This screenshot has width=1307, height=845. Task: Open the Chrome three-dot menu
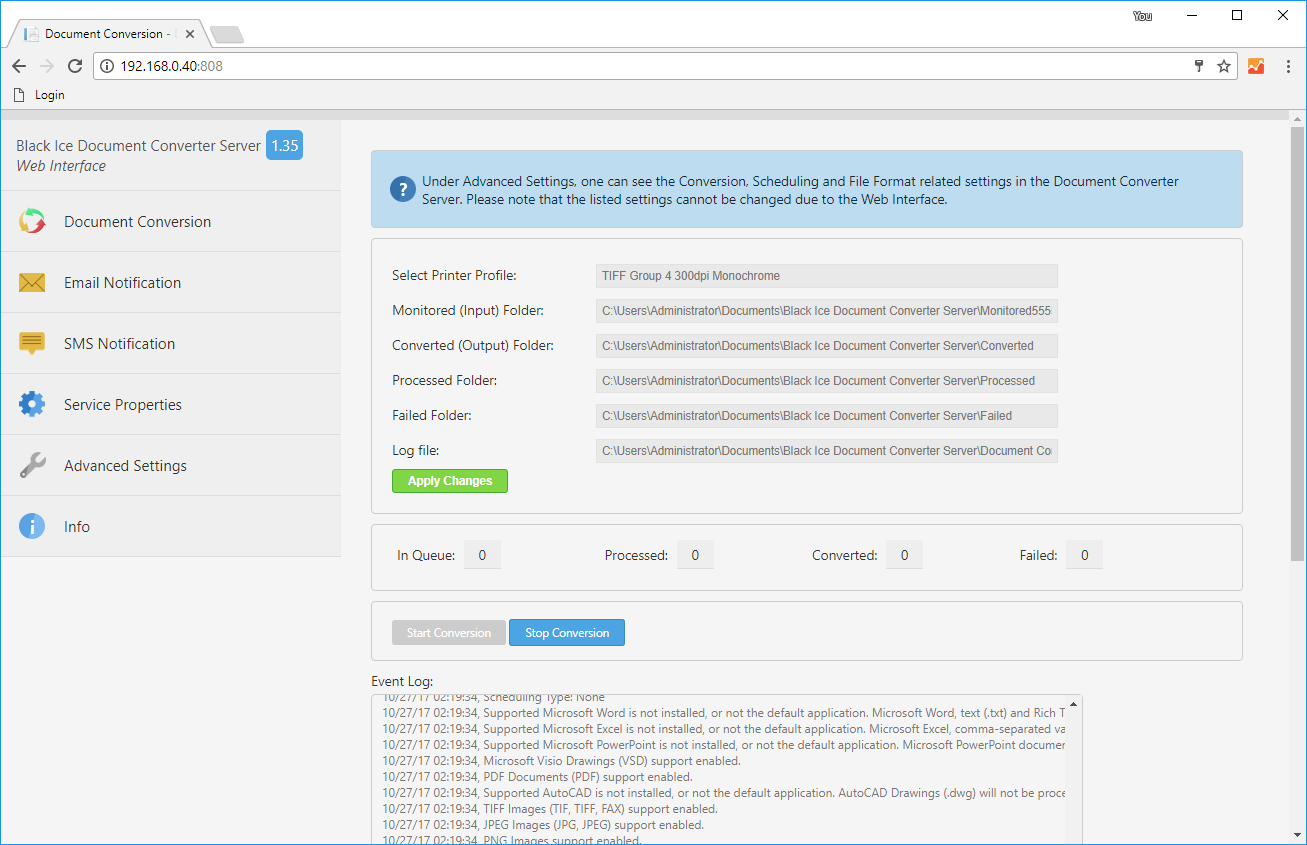[x=1288, y=65]
